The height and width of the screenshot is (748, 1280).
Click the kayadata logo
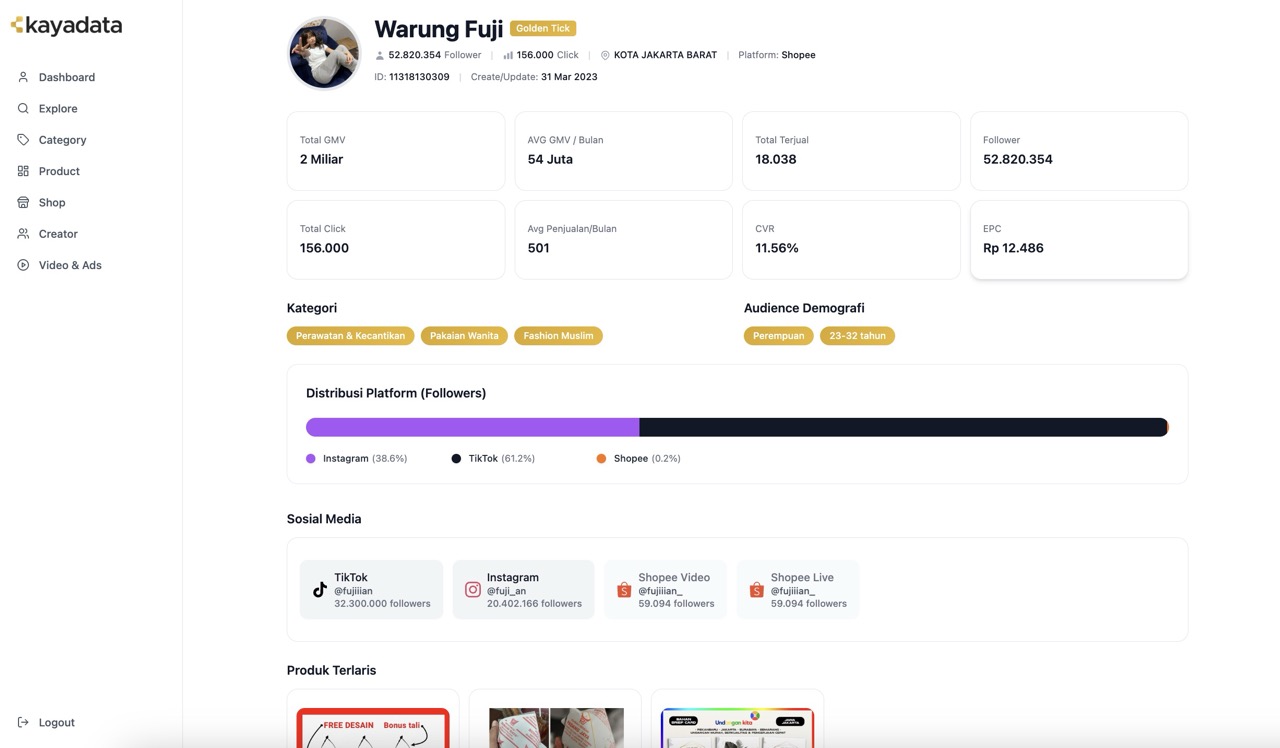66,26
